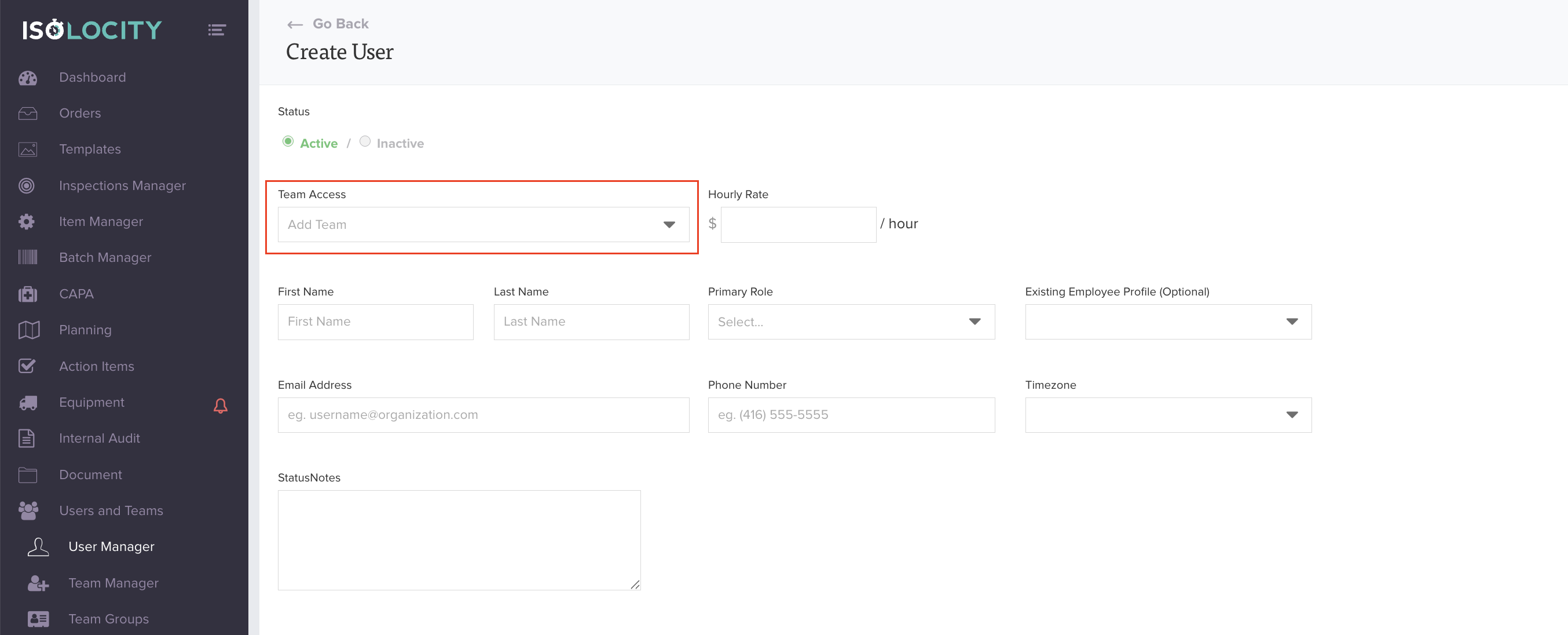This screenshot has width=1568, height=635.
Task: Click into the Email Address field
Action: (x=483, y=415)
